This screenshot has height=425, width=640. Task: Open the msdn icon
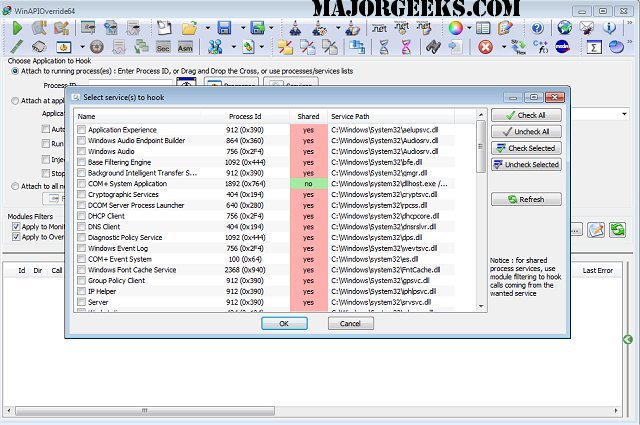click(x=562, y=47)
